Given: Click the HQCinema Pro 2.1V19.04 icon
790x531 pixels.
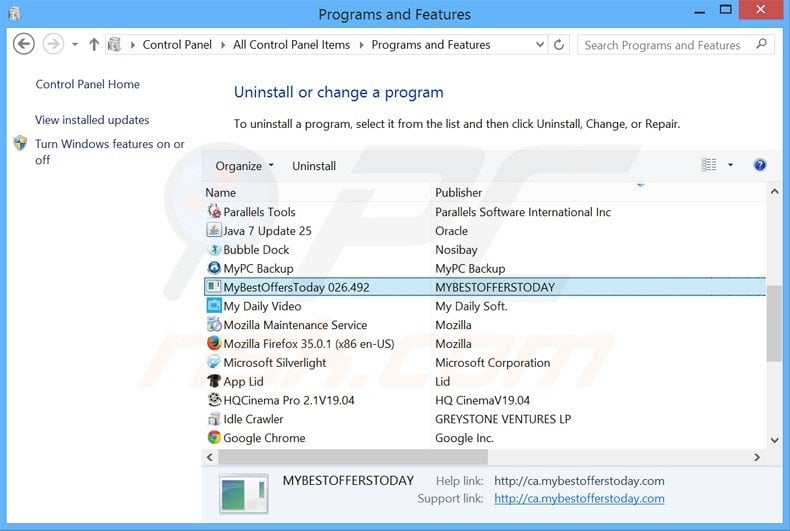Looking at the screenshot, I should [x=214, y=400].
